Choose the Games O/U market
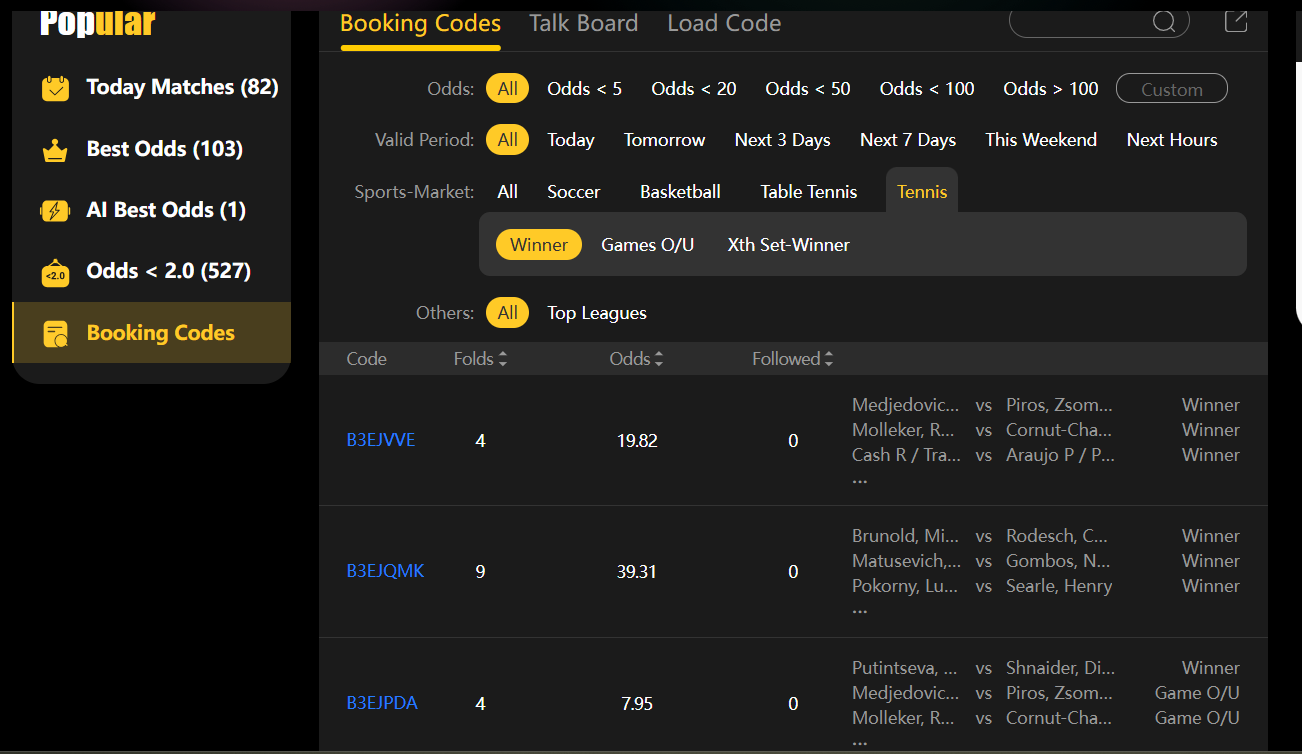 pos(647,245)
